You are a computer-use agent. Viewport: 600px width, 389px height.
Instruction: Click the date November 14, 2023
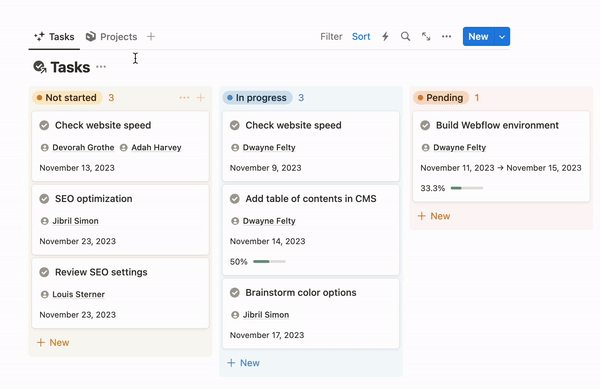[267, 241]
